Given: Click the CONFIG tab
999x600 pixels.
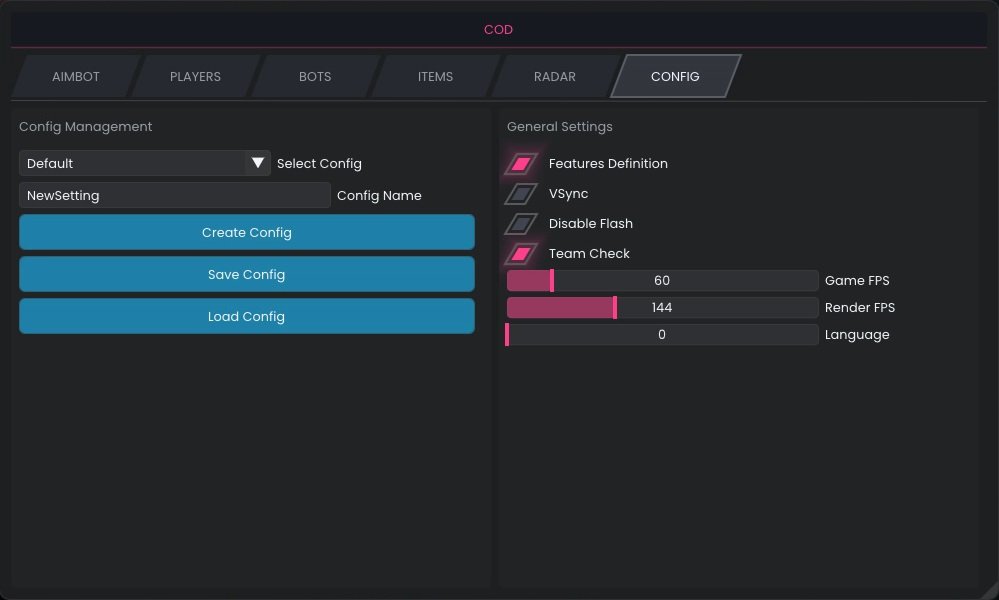Looking at the screenshot, I should (675, 77).
